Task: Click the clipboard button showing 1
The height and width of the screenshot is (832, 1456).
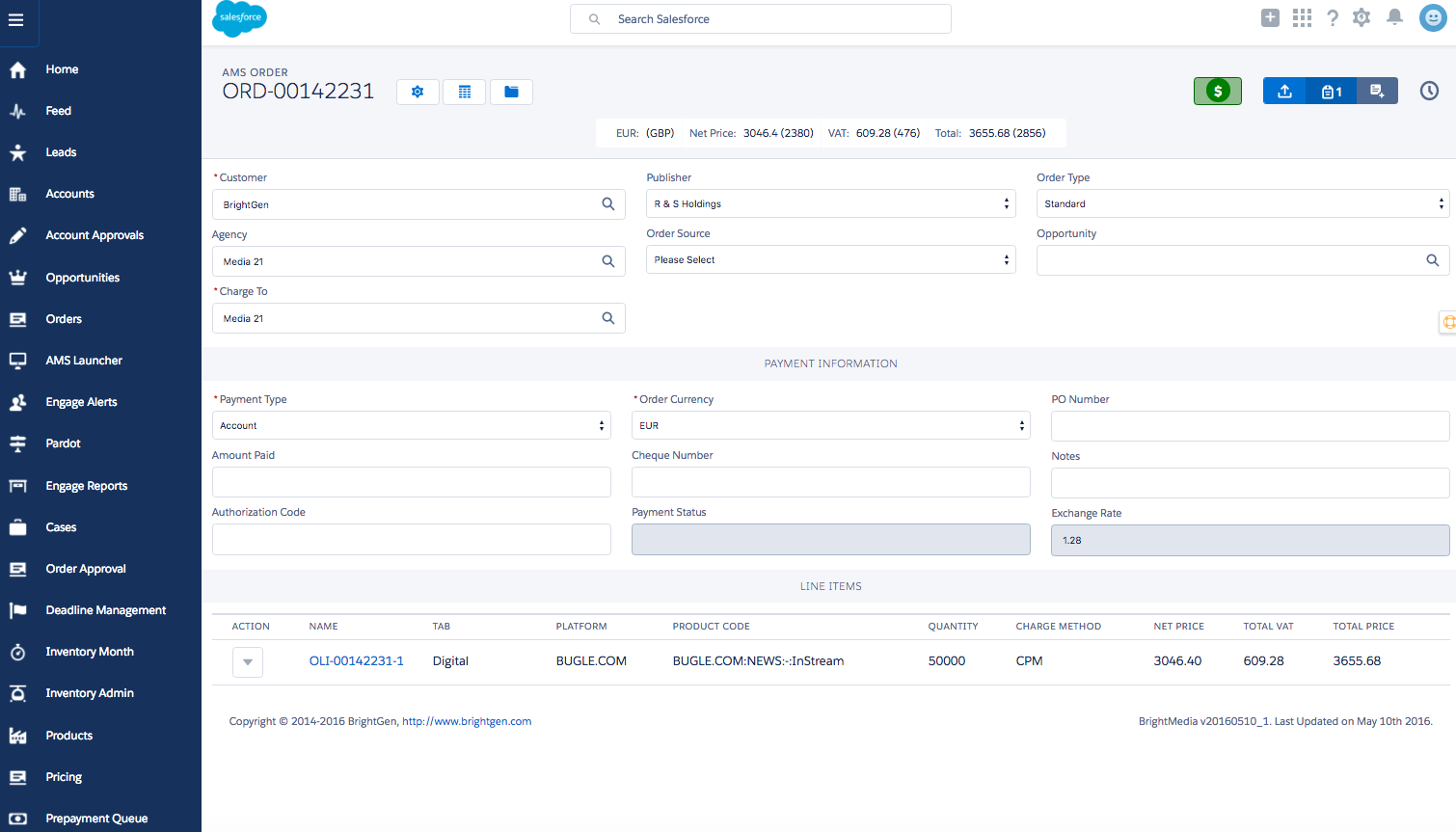Action: [1332, 92]
